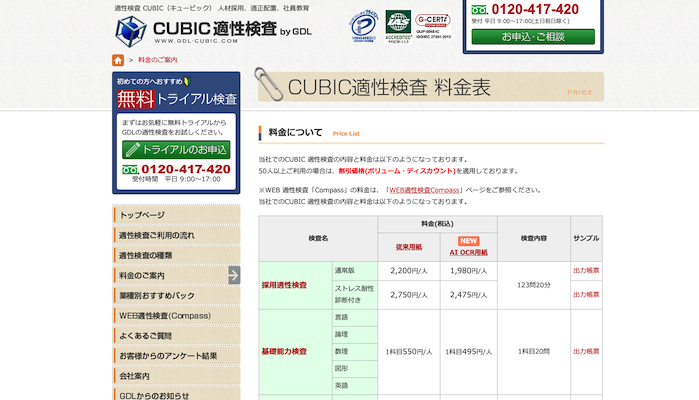
Task: Click the IAS accredited certification badge
Action: point(398,27)
